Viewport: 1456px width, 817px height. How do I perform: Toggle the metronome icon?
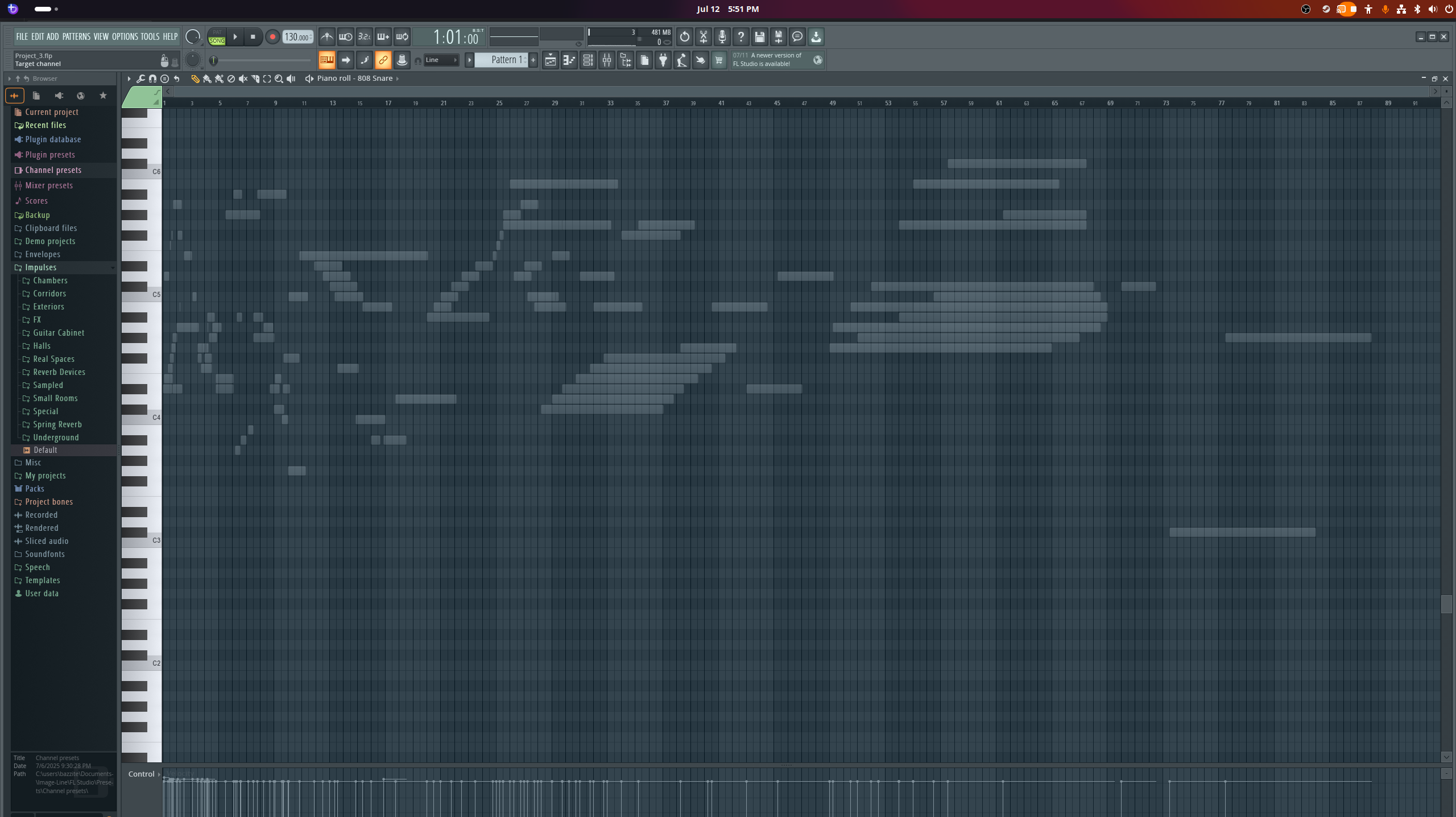pos(327,37)
